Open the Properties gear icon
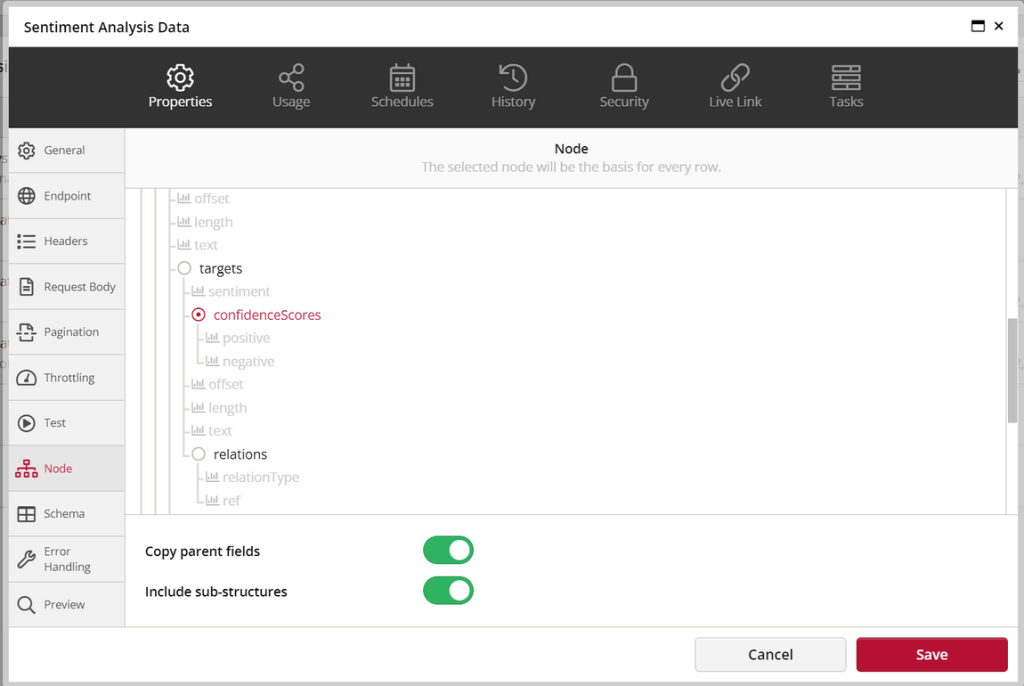The height and width of the screenshot is (686, 1024). 180,78
